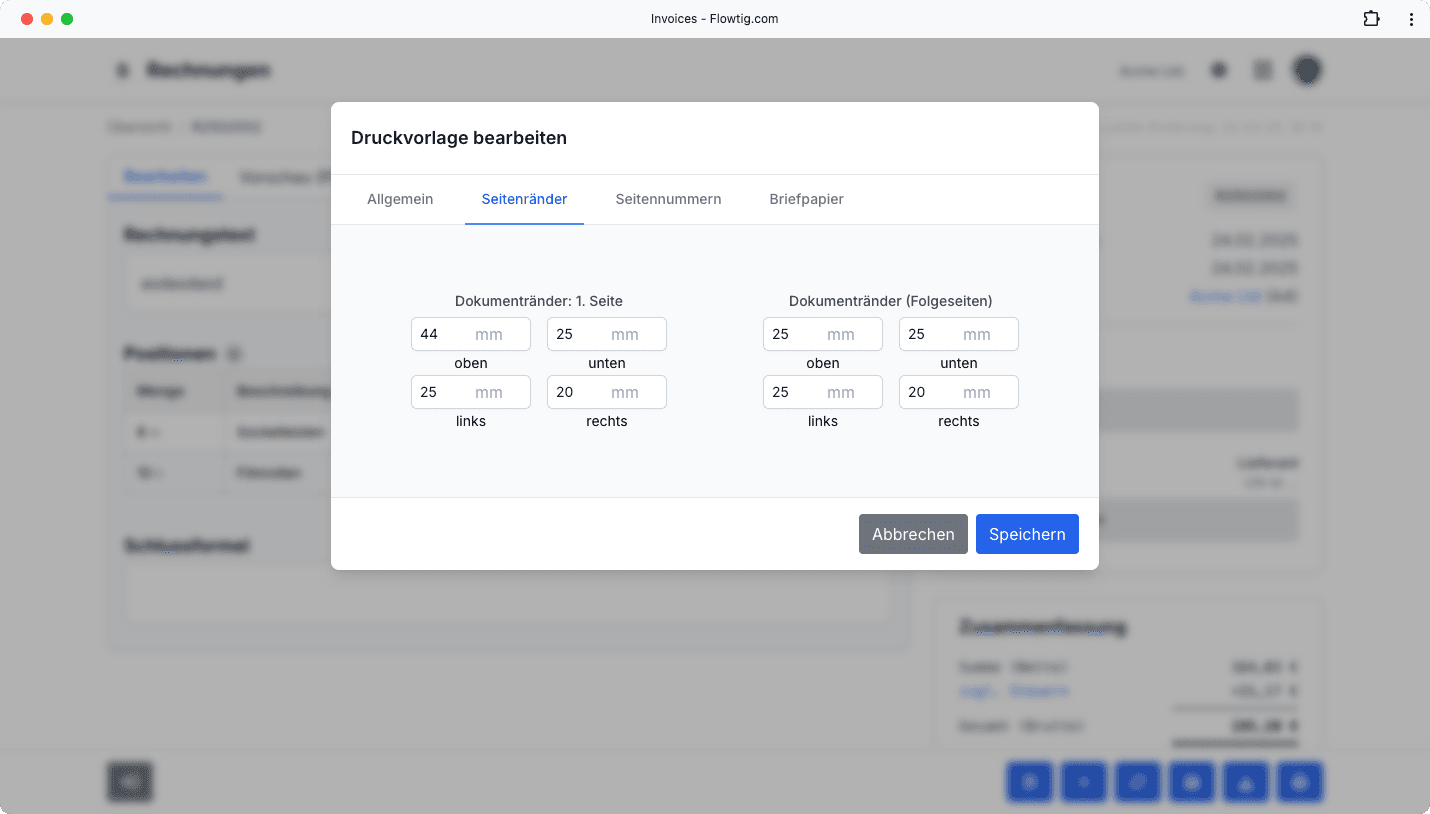Open the browser extensions puzzle icon
1430x814 pixels.
(x=1371, y=19)
